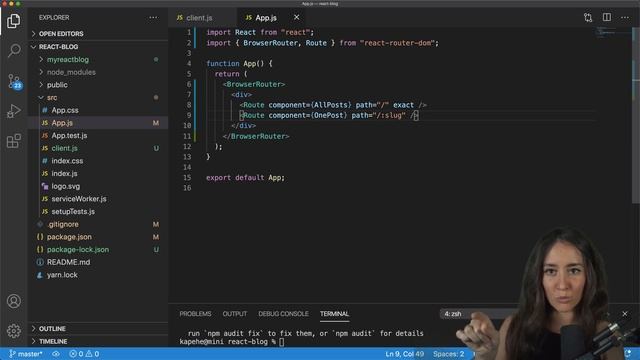Open Explorer's more actions ellipsis
The width and height of the screenshot is (640, 360).
click(x=153, y=18)
